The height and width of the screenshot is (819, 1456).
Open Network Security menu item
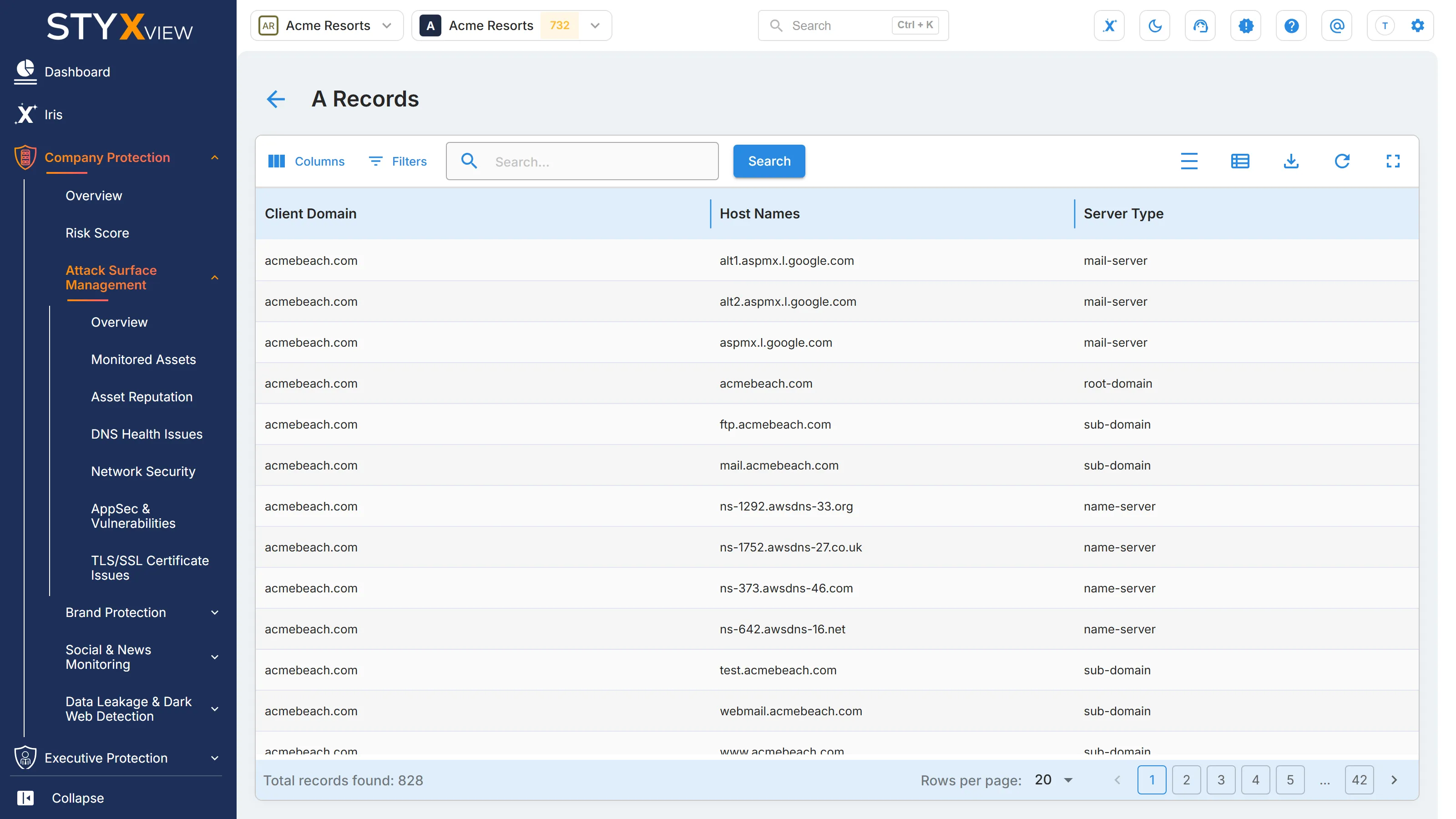tap(143, 471)
